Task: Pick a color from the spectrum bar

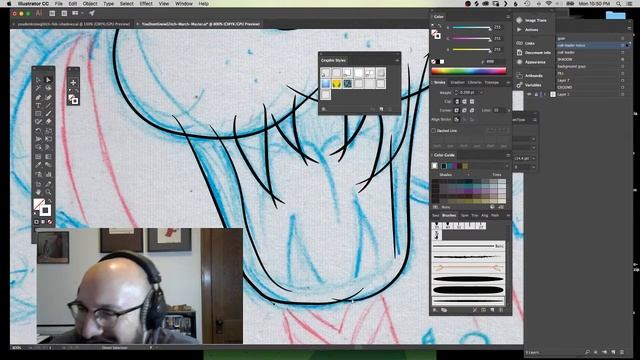Action: (x=469, y=71)
